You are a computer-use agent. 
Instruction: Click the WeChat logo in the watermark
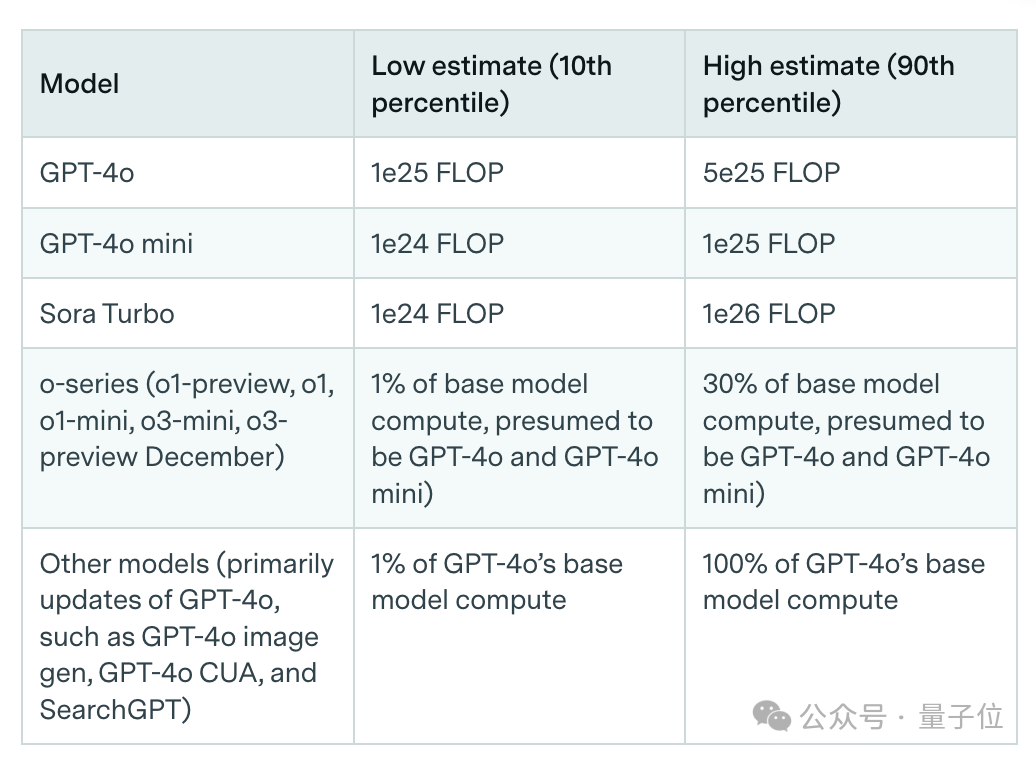(772, 715)
